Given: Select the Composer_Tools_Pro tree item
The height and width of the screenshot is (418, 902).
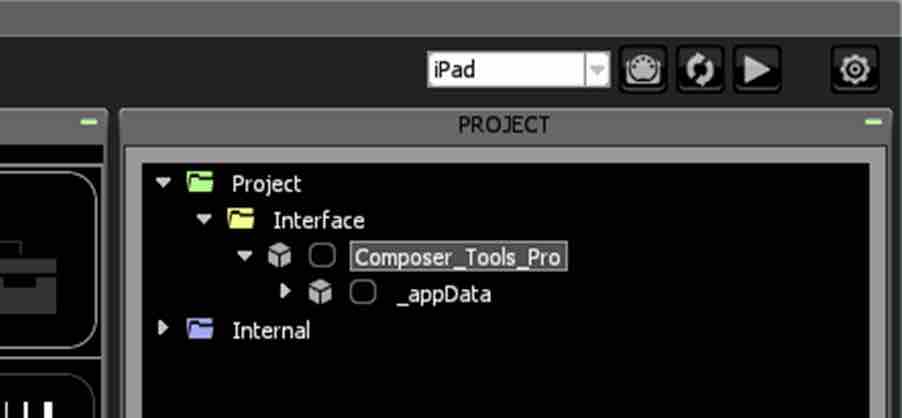Looking at the screenshot, I should click(458, 256).
